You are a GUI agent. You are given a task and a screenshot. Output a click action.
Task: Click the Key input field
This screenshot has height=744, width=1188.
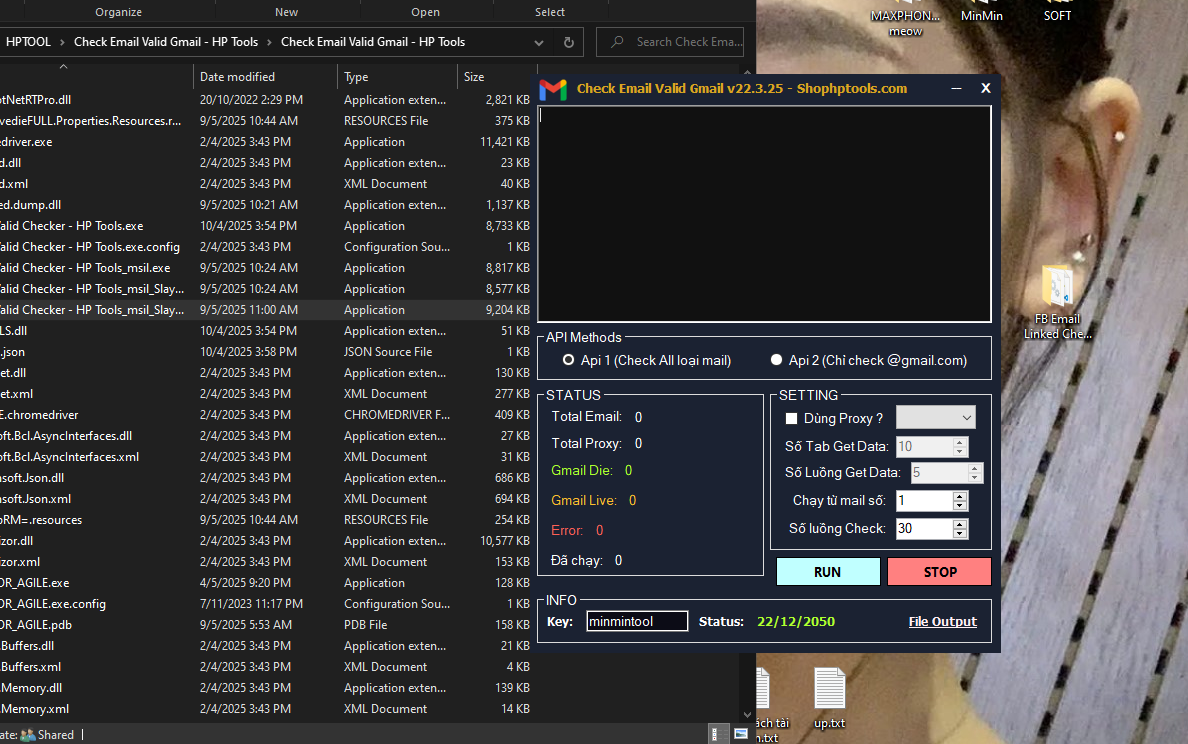(637, 622)
